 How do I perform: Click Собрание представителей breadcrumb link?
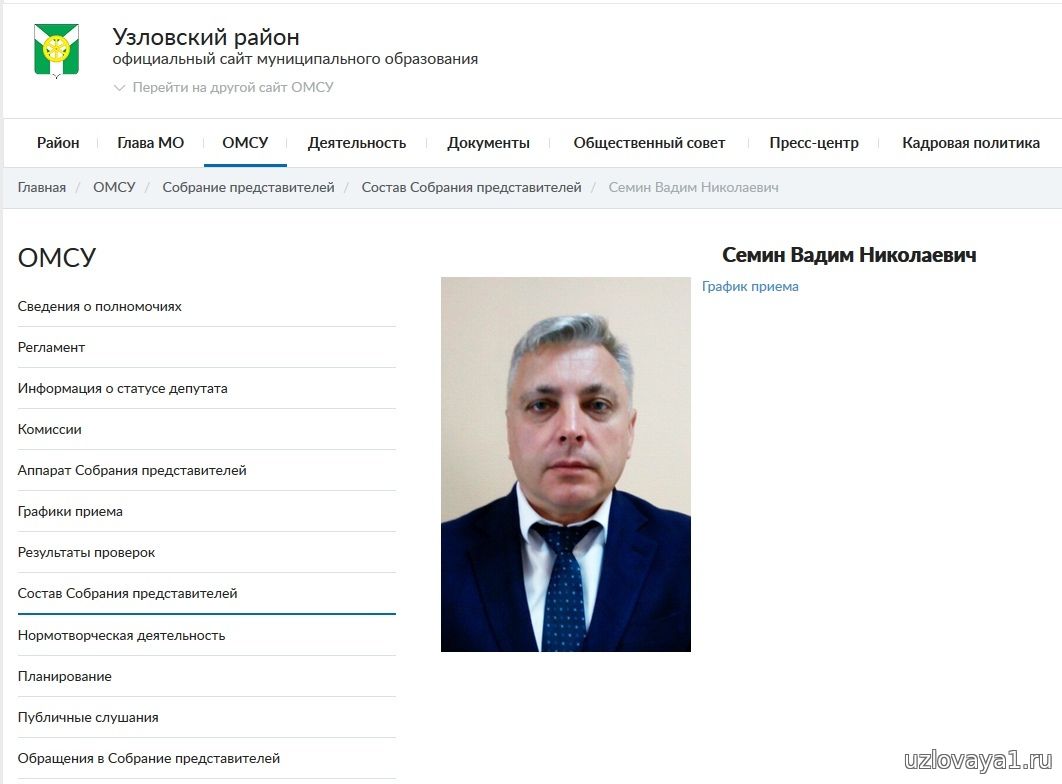(249, 188)
